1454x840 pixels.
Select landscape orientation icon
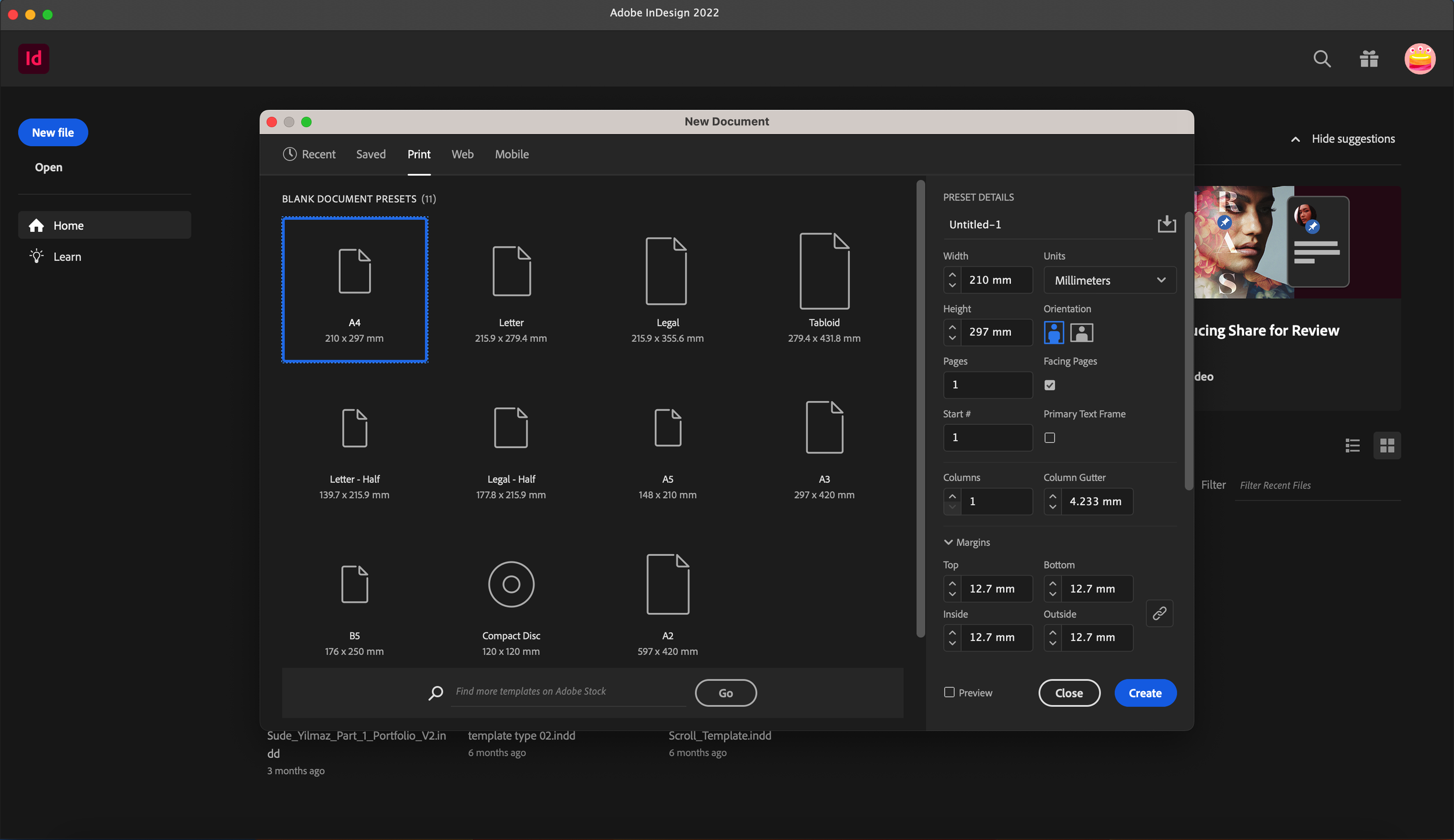coord(1082,333)
